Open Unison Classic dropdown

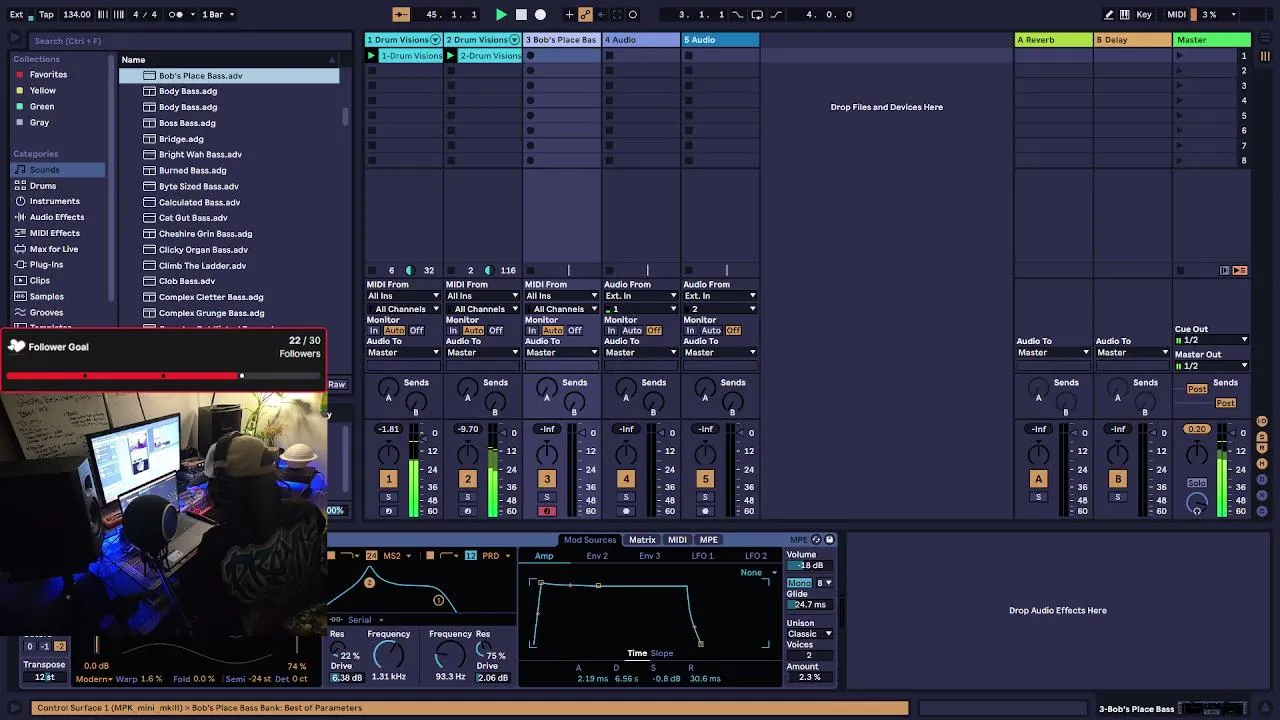click(810, 634)
